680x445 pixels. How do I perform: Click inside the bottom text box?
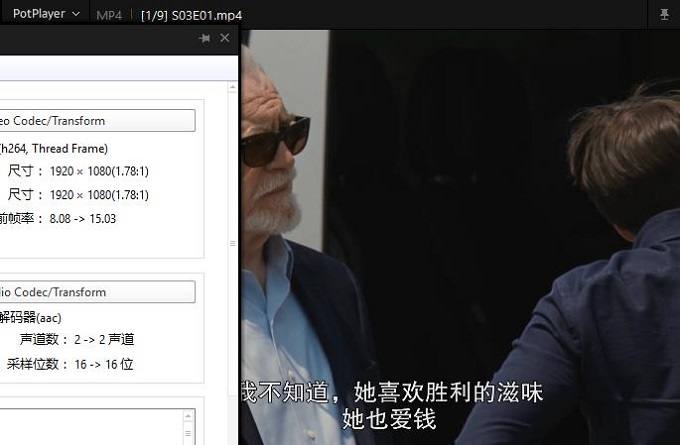coord(90,425)
